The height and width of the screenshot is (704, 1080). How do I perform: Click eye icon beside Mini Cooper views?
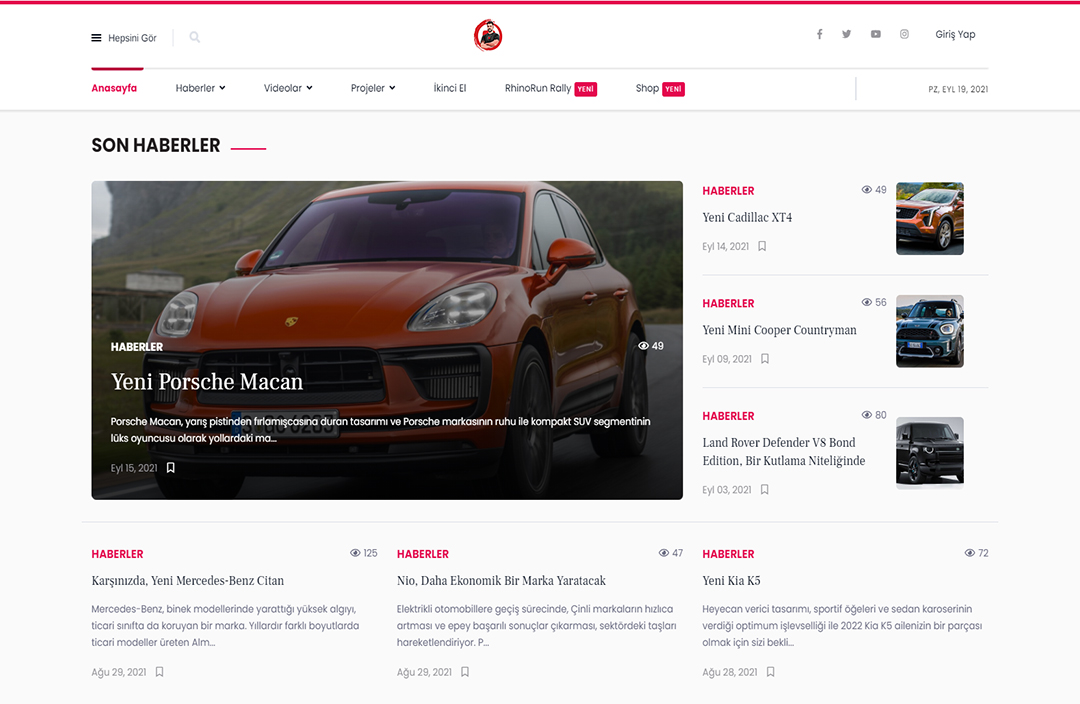[x=866, y=302]
